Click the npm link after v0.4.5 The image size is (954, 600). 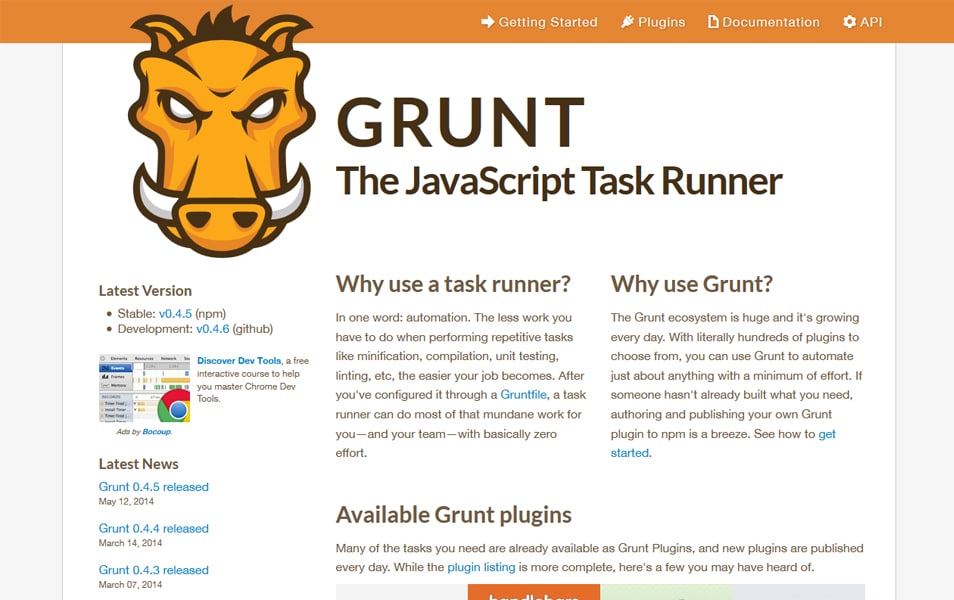point(210,313)
